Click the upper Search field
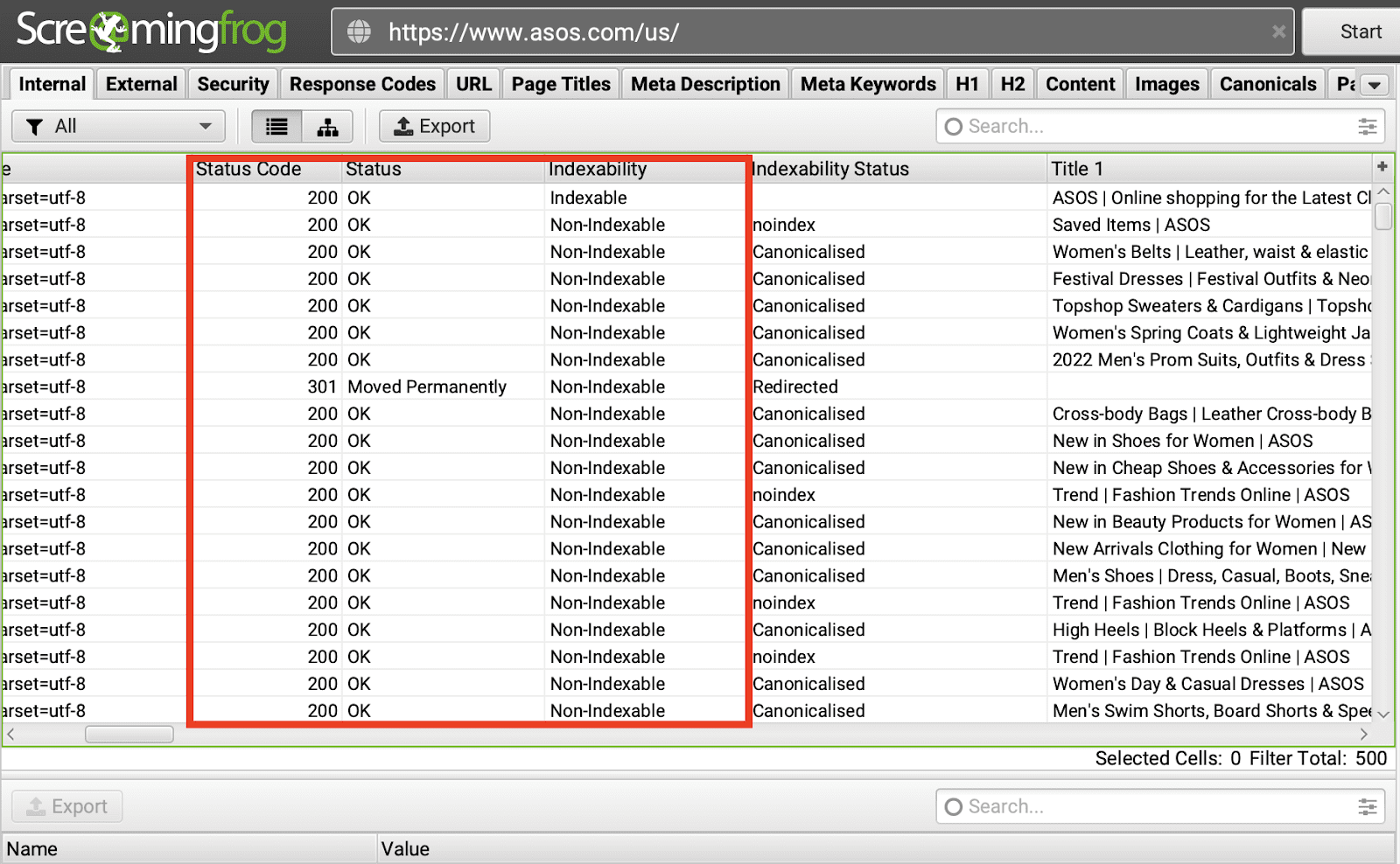This screenshot has width=1400, height=864. (x=1160, y=127)
